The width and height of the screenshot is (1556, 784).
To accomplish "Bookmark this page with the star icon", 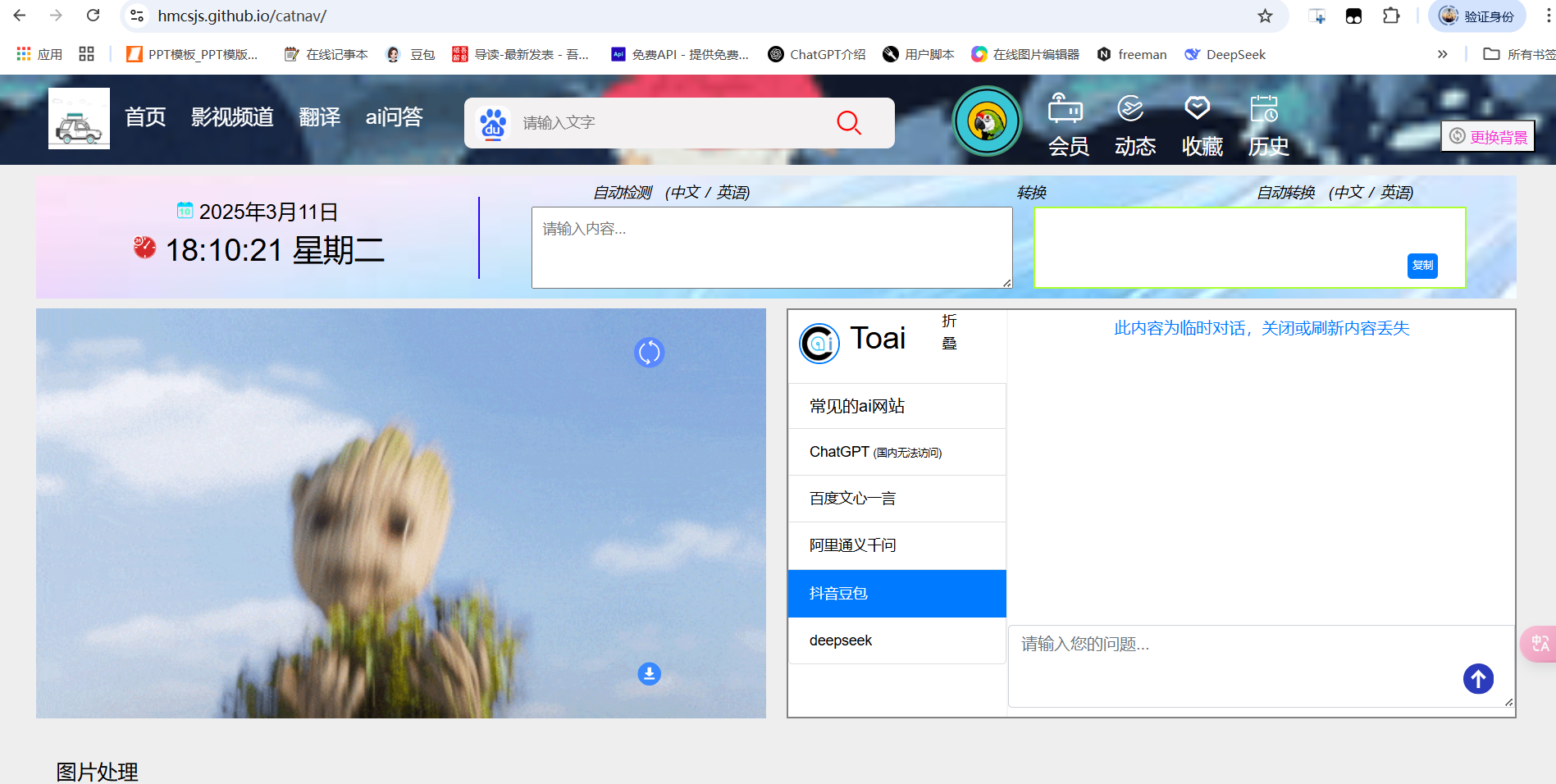I will coord(1265,16).
